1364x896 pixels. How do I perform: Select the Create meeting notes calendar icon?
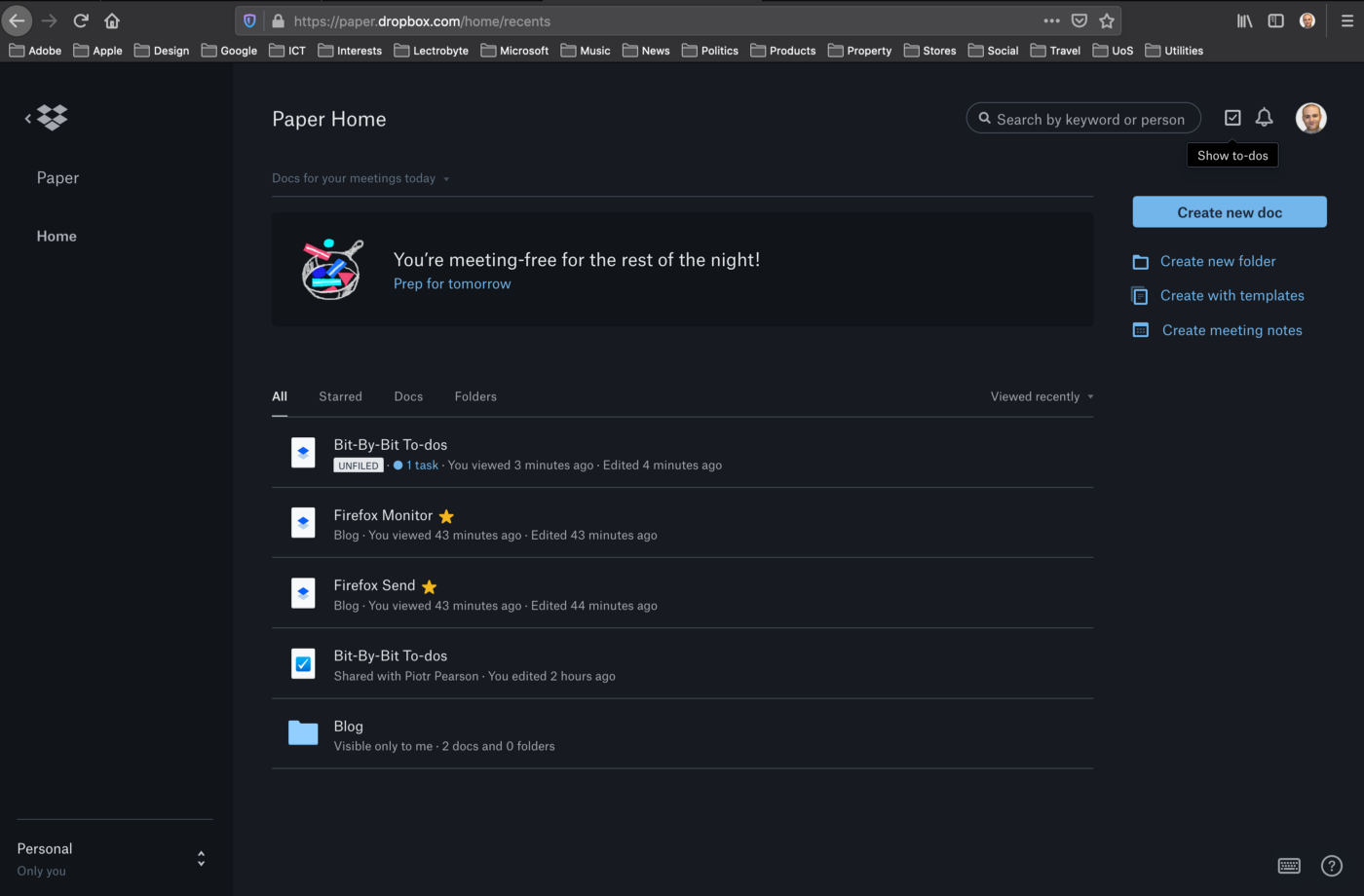(x=1140, y=329)
